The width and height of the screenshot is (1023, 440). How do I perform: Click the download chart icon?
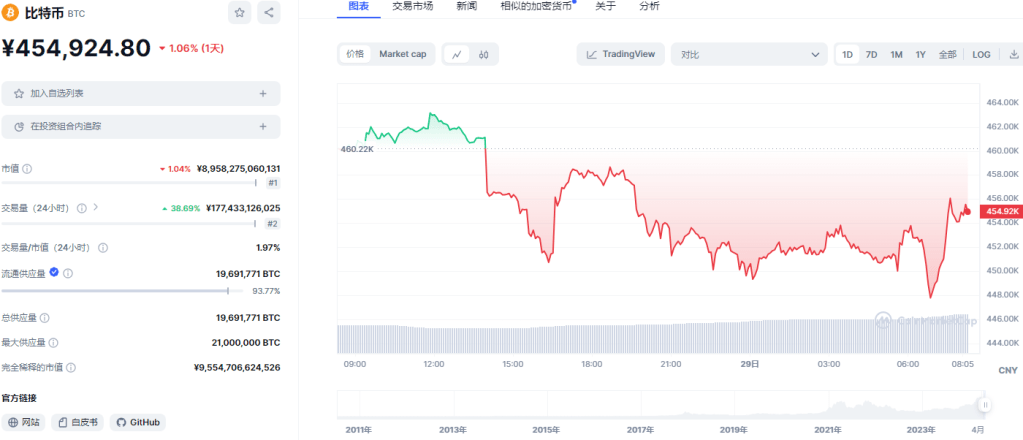1014,54
